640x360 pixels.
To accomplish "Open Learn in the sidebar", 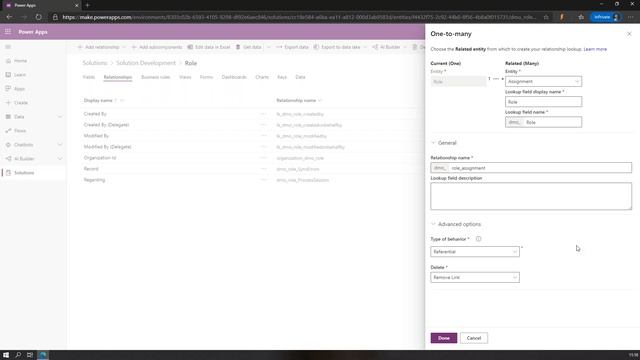I will click(20, 75).
